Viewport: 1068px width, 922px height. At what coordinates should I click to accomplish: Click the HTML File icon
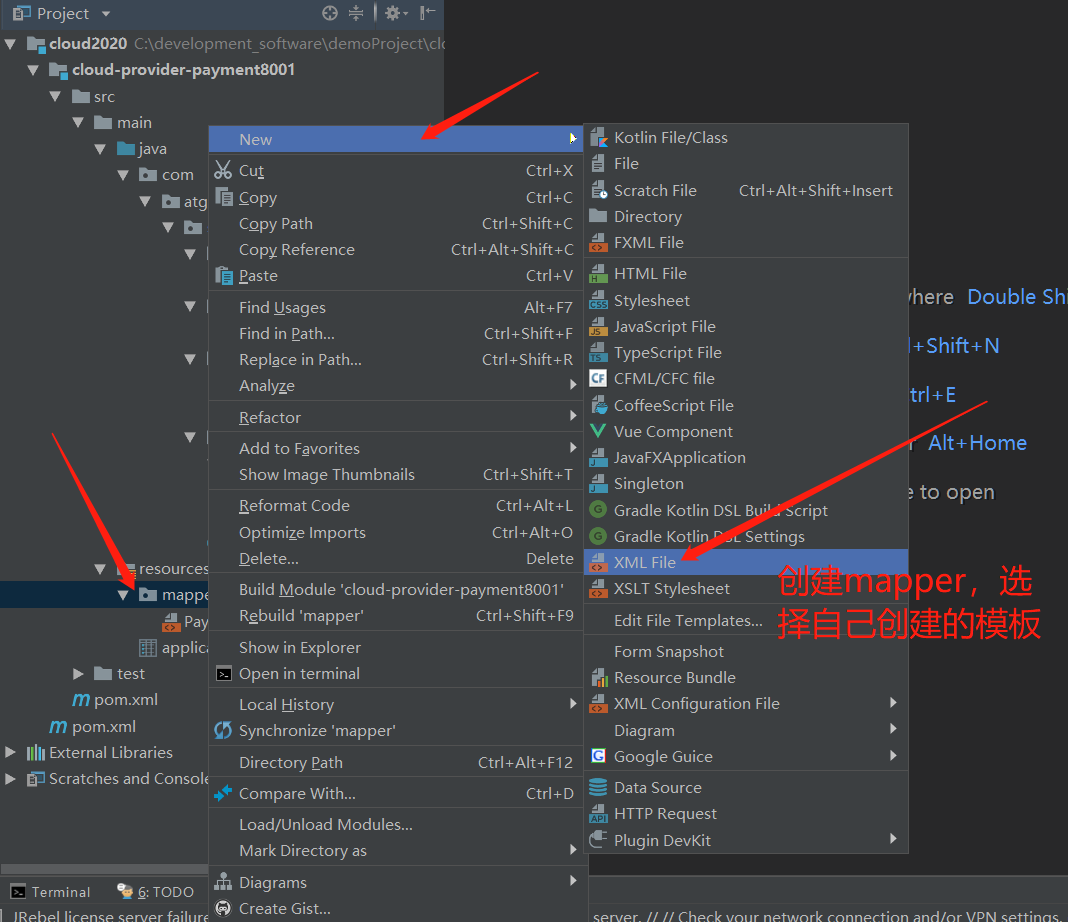click(599, 274)
